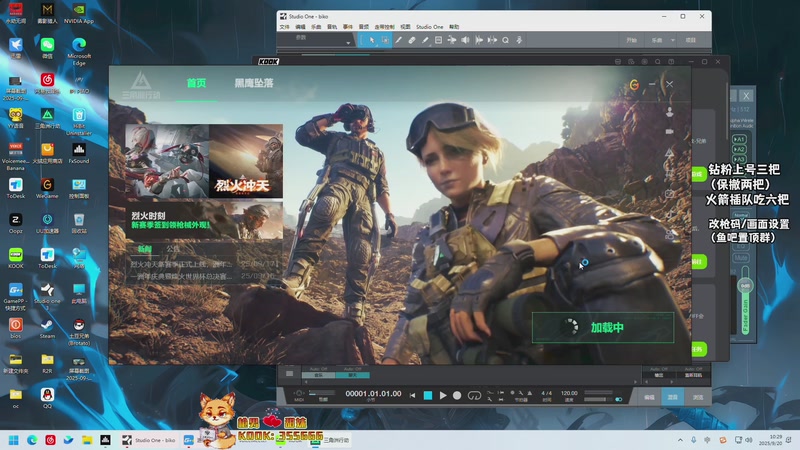The height and width of the screenshot is (450, 800).
Task: Switch to the 公告 tab in news list
Action: (172, 249)
